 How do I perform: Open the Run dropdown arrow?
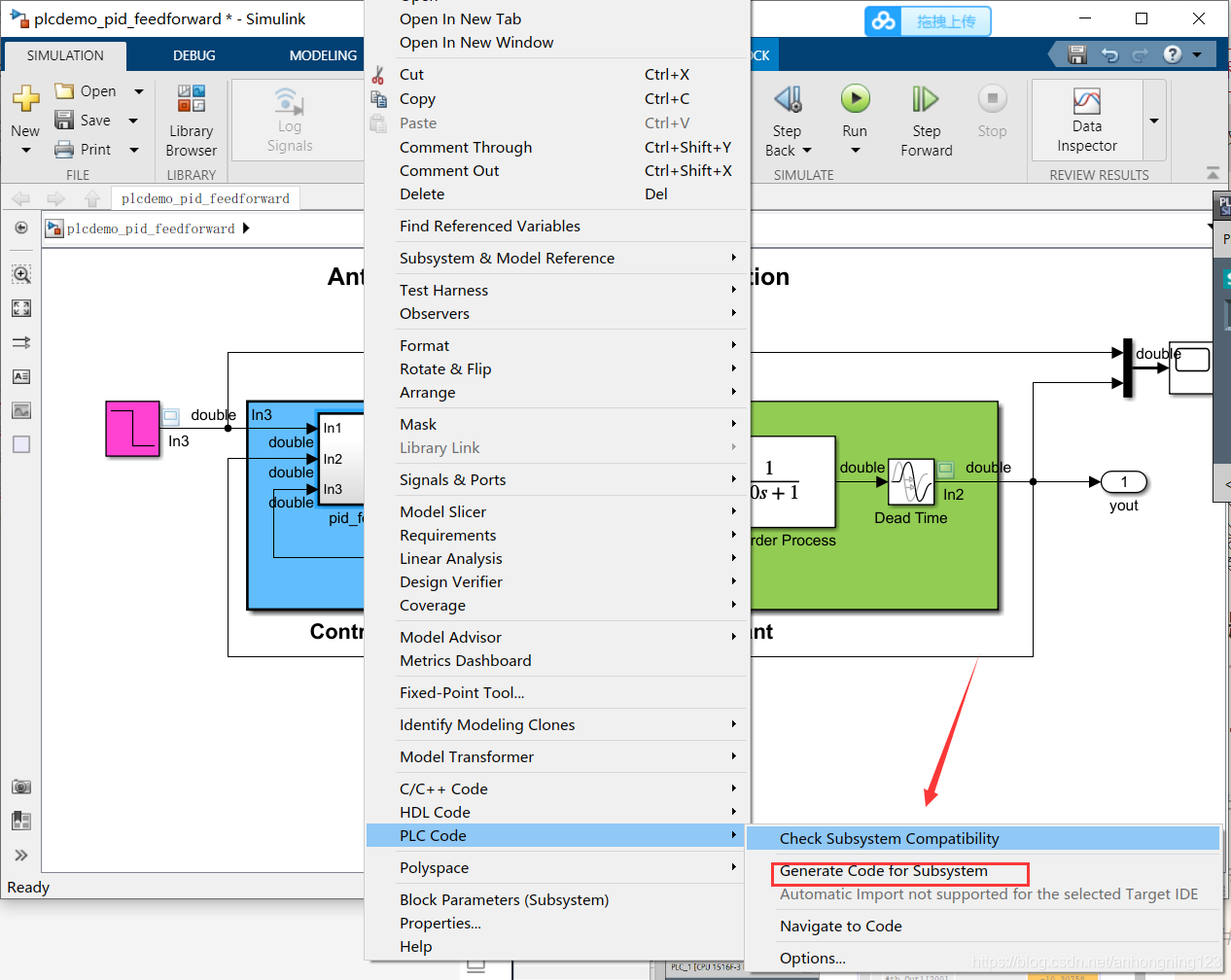tap(856, 151)
